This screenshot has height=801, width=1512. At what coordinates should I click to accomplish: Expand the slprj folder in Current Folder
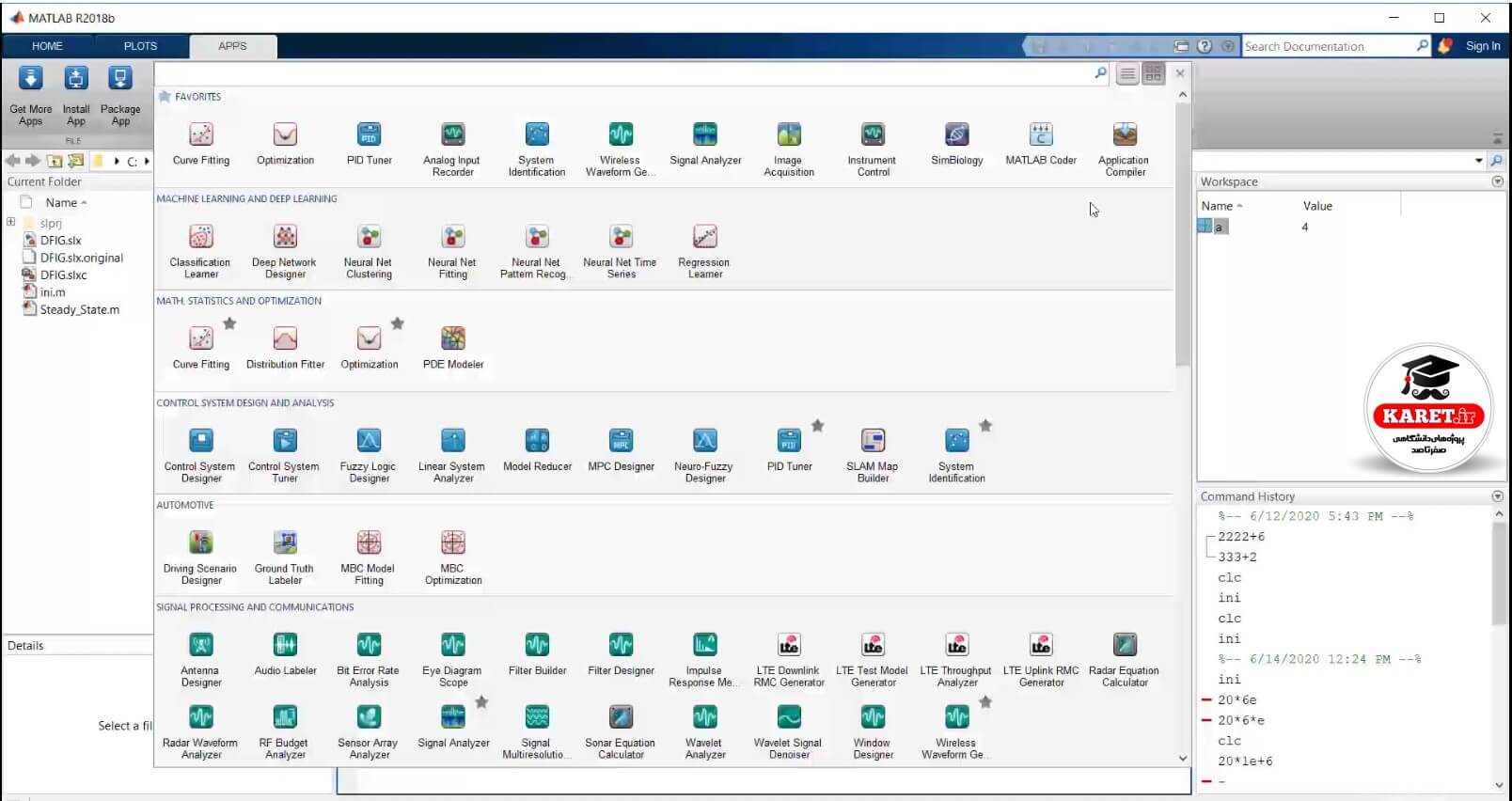click(10, 223)
